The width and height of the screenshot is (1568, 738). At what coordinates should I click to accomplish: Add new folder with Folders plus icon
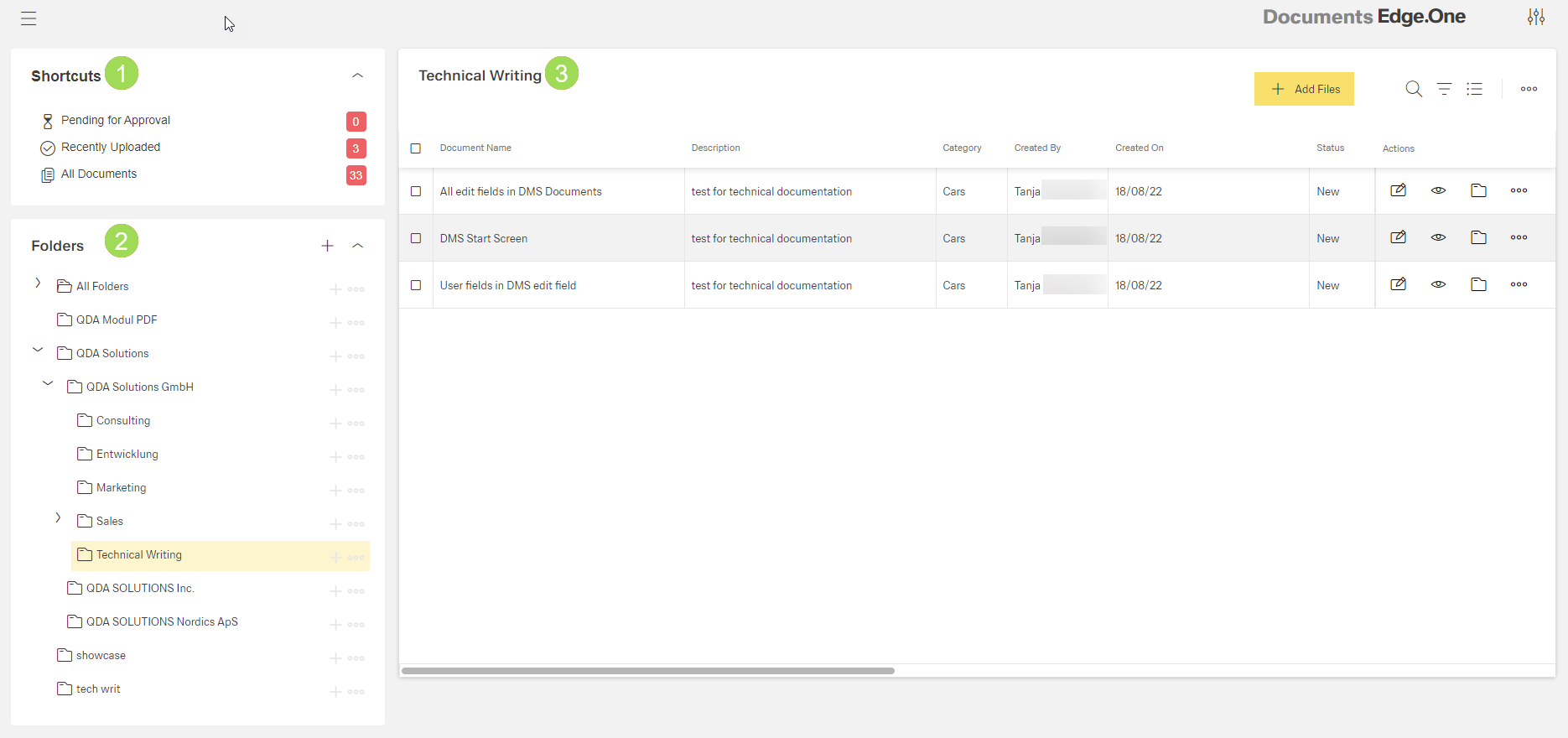click(327, 246)
